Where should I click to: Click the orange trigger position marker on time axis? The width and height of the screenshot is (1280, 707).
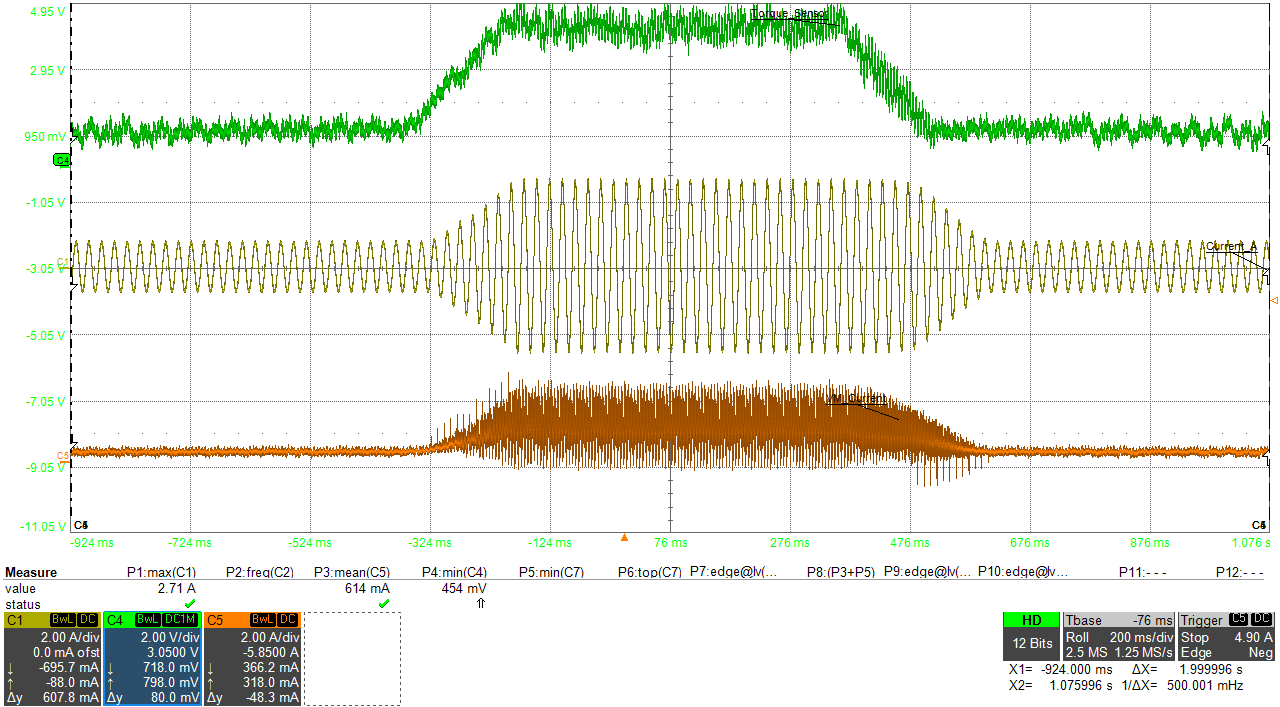click(624, 538)
